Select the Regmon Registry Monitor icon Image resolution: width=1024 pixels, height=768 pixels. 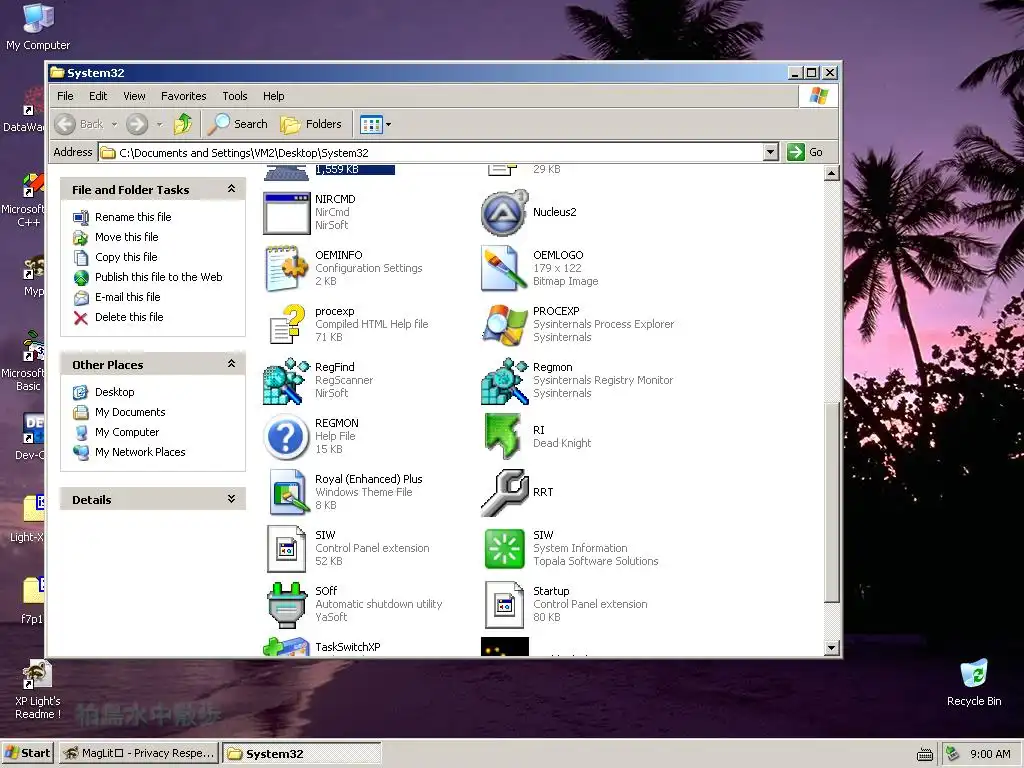point(504,381)
